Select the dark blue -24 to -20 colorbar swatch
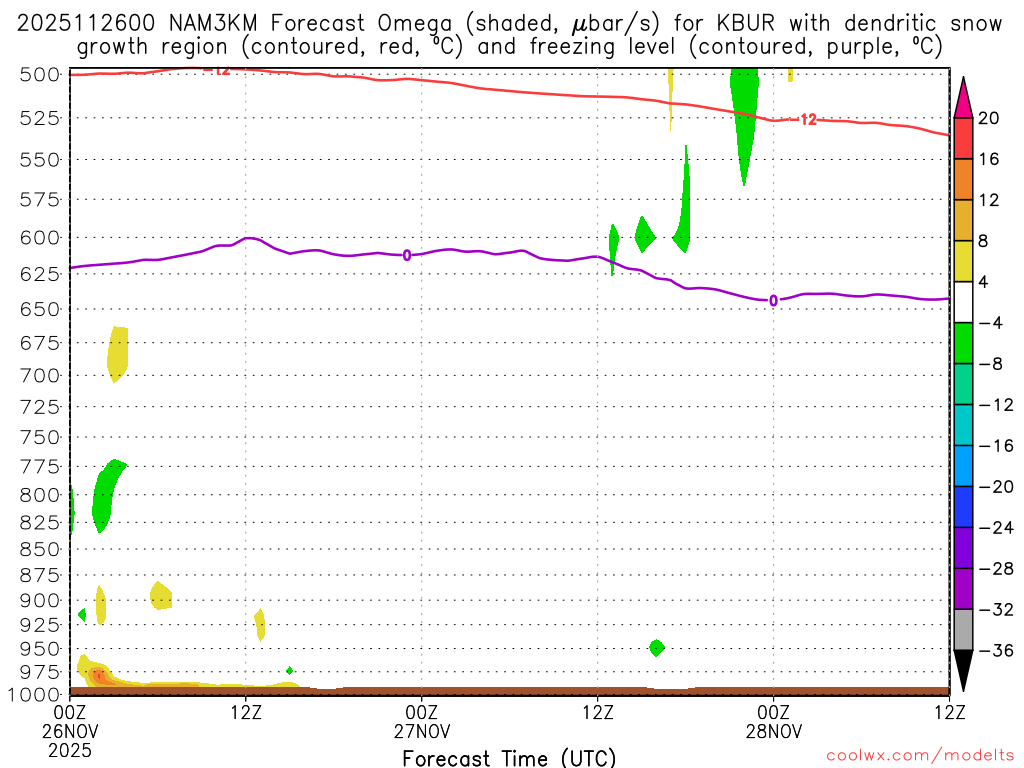Viewport: 1024px width, 768px height. pos(963,507)
